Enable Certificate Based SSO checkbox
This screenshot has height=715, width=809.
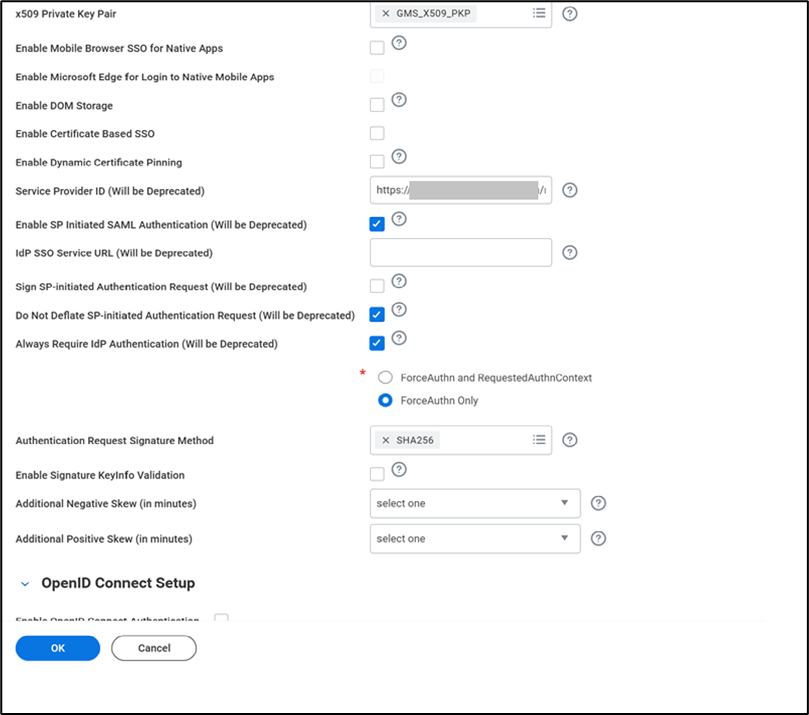pyautogui.click(x=377, y=134)
